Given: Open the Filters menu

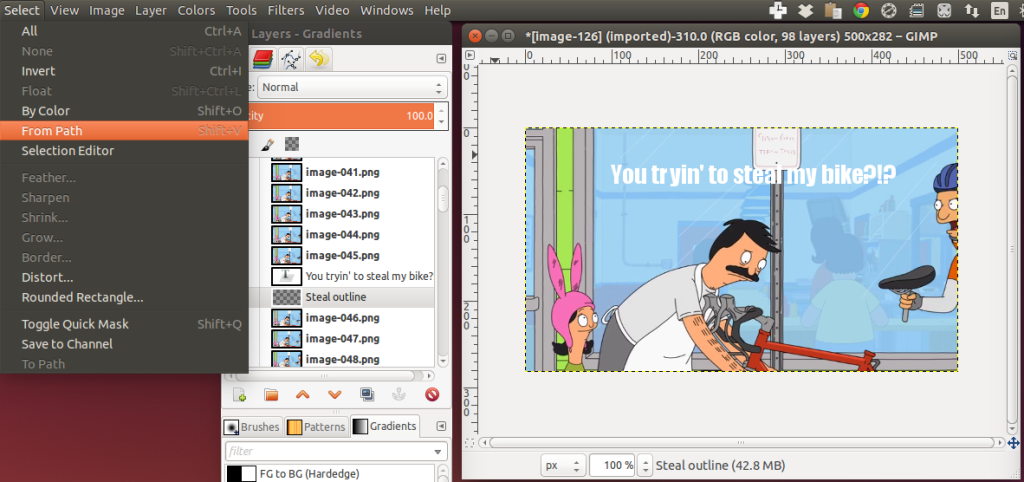Looking at the screenshot, I should click(x=286, y=10).
